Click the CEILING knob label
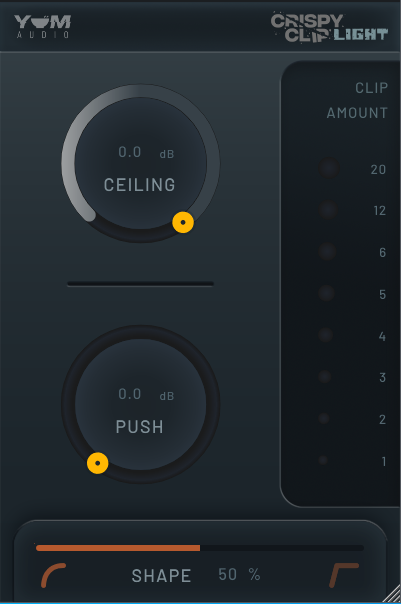This screenshot has width=401, height=604. coord(139,185)
